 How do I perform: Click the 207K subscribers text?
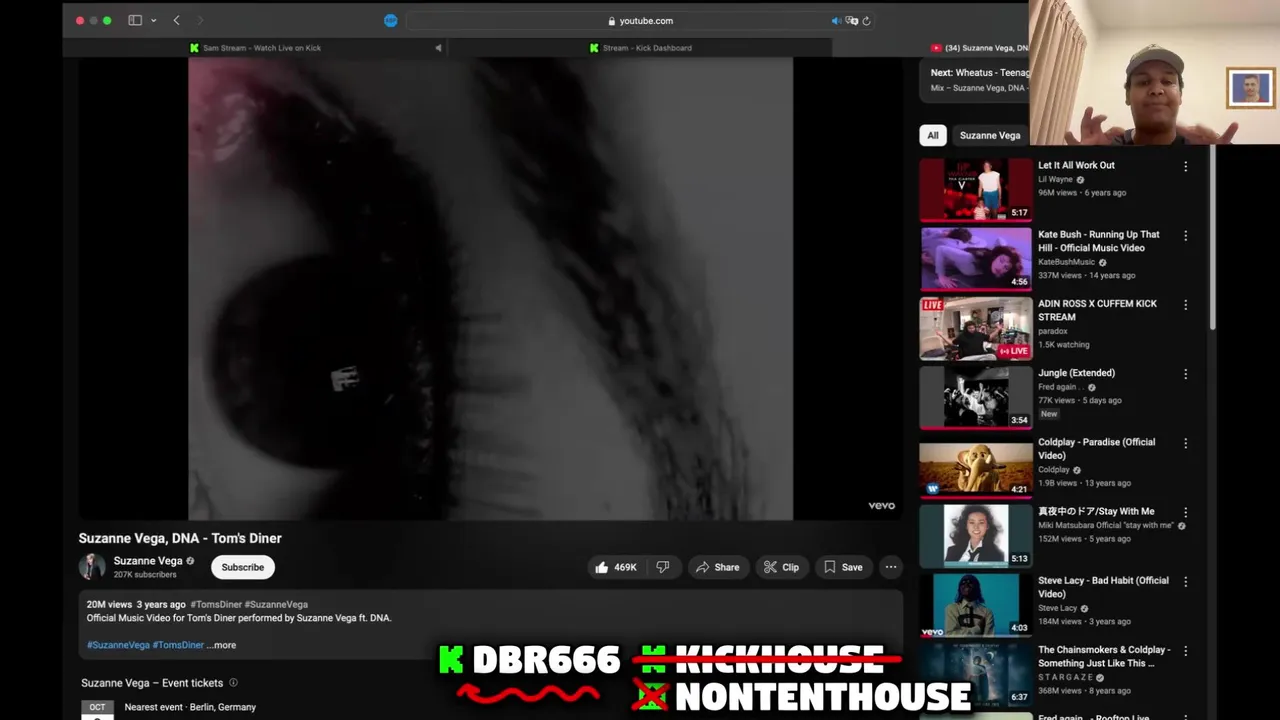click(145, 575)
